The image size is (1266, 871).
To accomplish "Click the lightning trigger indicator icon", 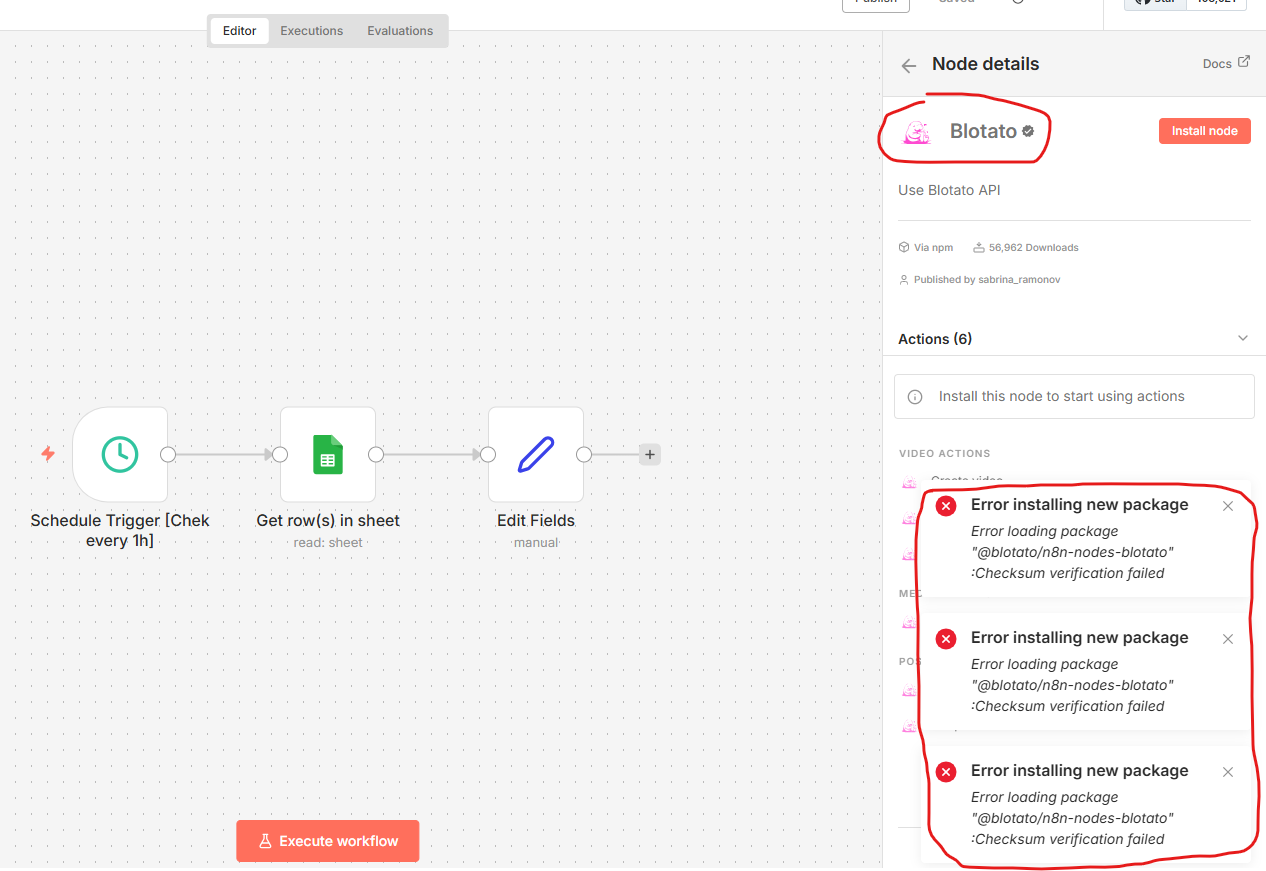I will [48, 454].
